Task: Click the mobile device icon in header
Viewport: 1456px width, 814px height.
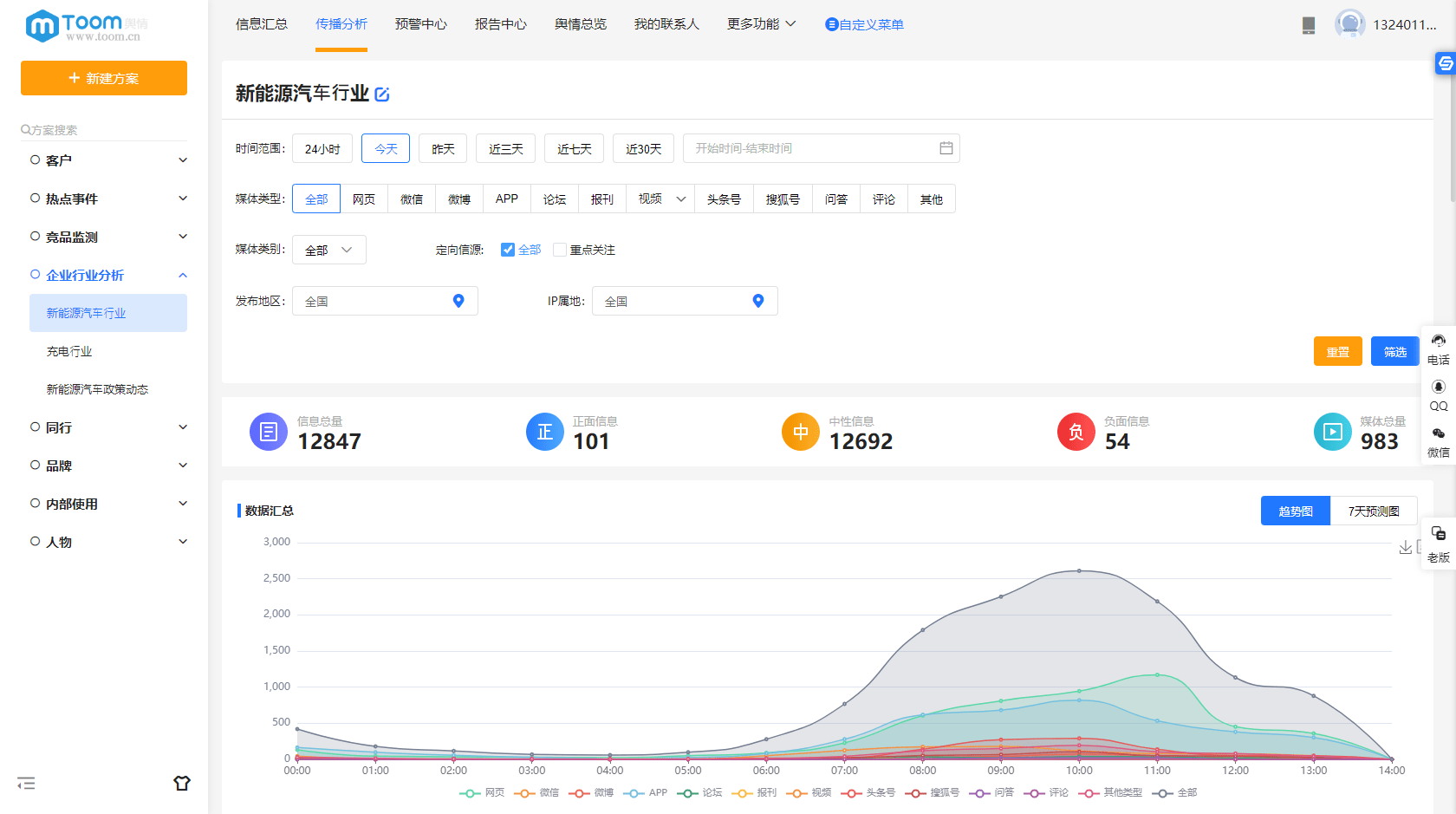Action: [1309, 25]
